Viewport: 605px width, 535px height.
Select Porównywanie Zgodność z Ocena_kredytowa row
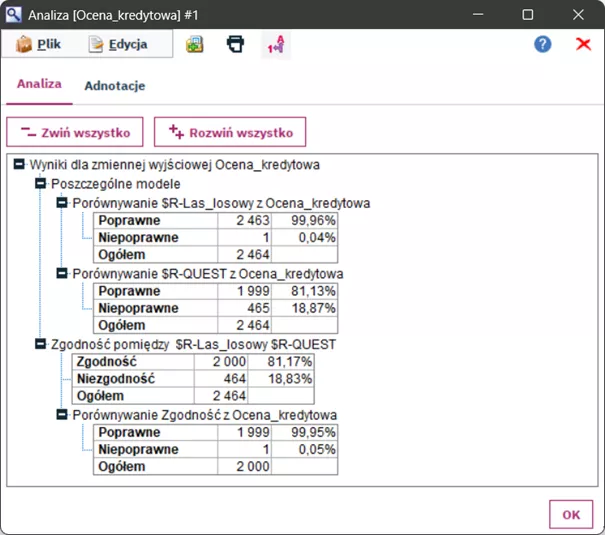(205, 415)
